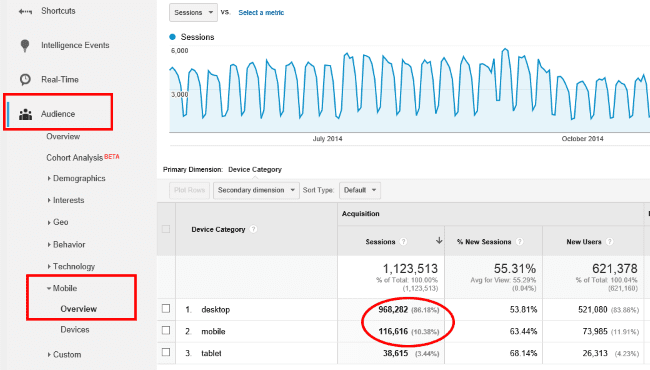Click help icon next to Device Category
Screen dimensions: 650x370
[x=253, y=229]
